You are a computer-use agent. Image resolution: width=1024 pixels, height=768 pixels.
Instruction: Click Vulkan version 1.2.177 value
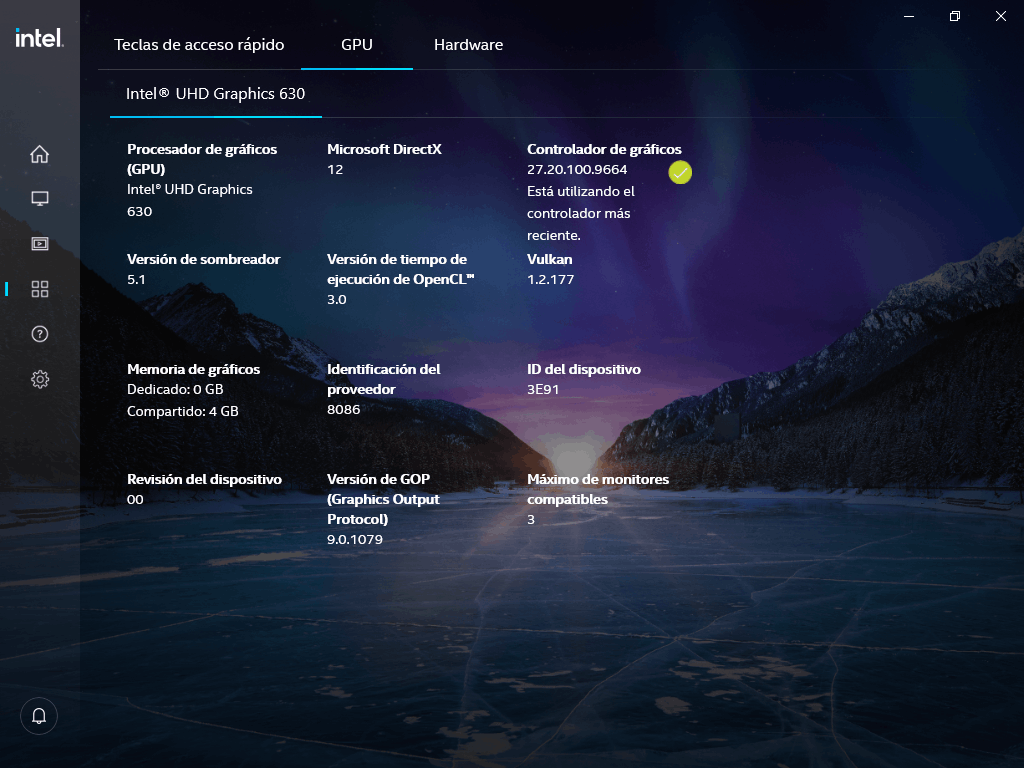pyautogui.click(x=551, y=280)
